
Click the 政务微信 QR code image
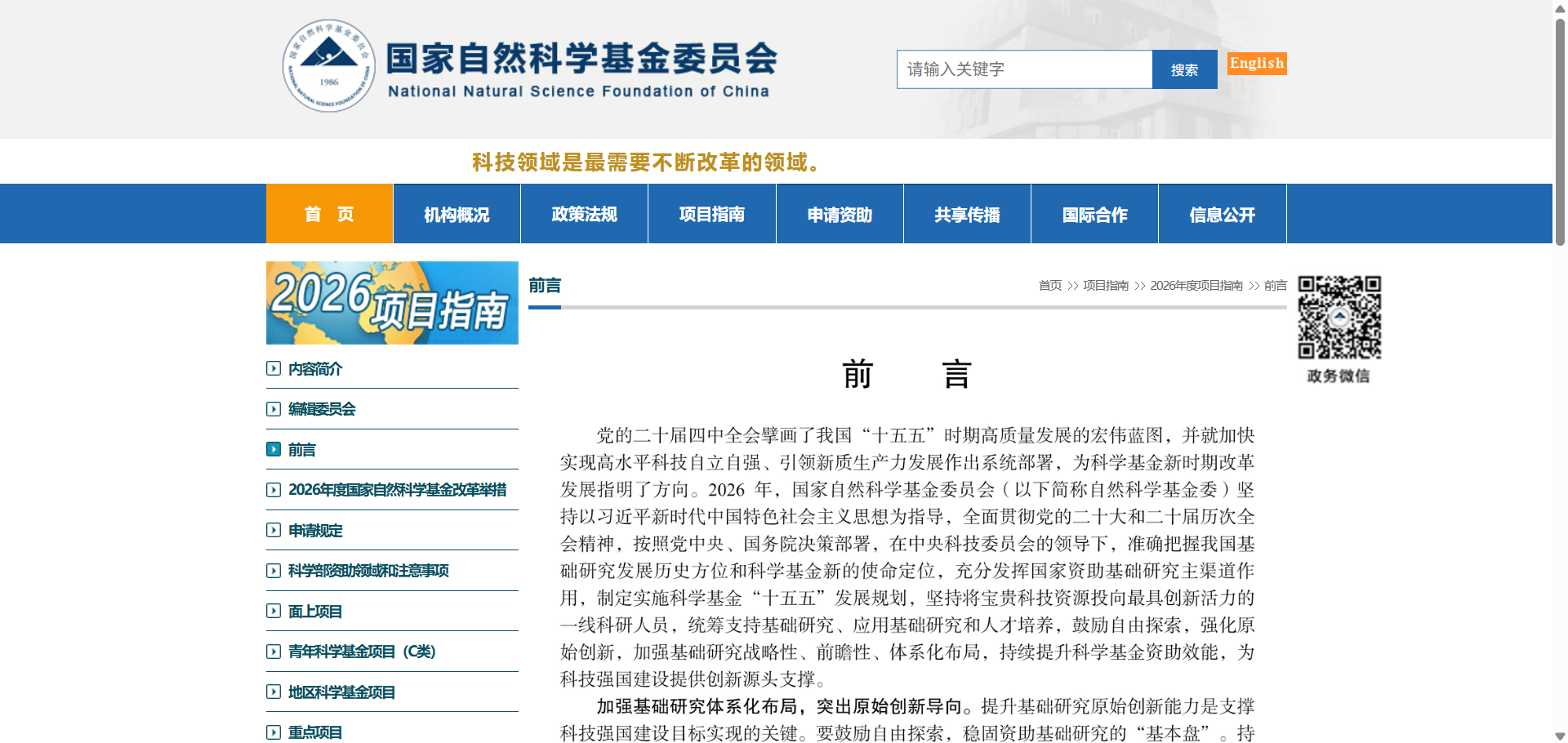tap(1339, 318)
